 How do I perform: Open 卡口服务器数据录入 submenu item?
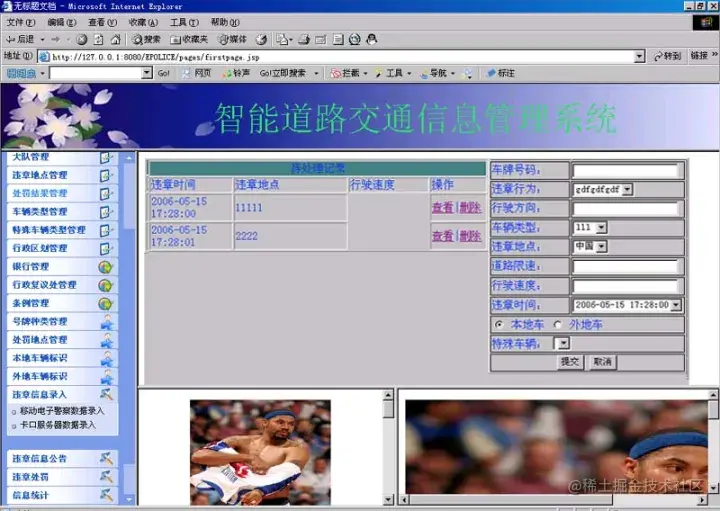57,425
